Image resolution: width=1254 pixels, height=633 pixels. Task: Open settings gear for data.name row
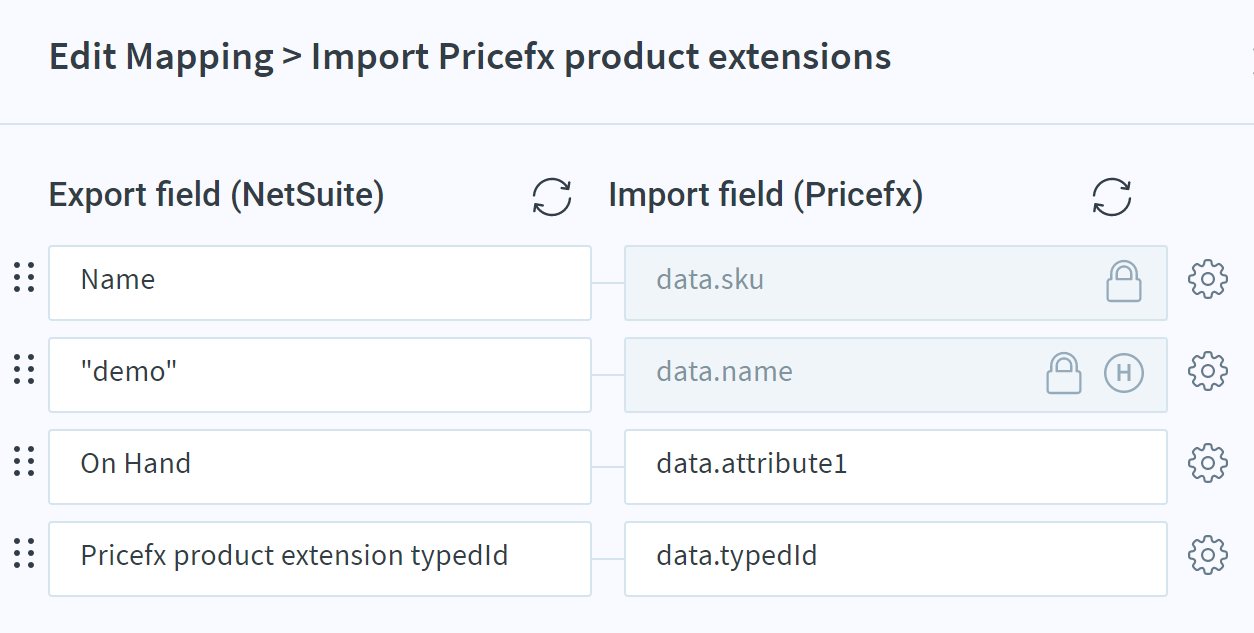coord(1207,372)
